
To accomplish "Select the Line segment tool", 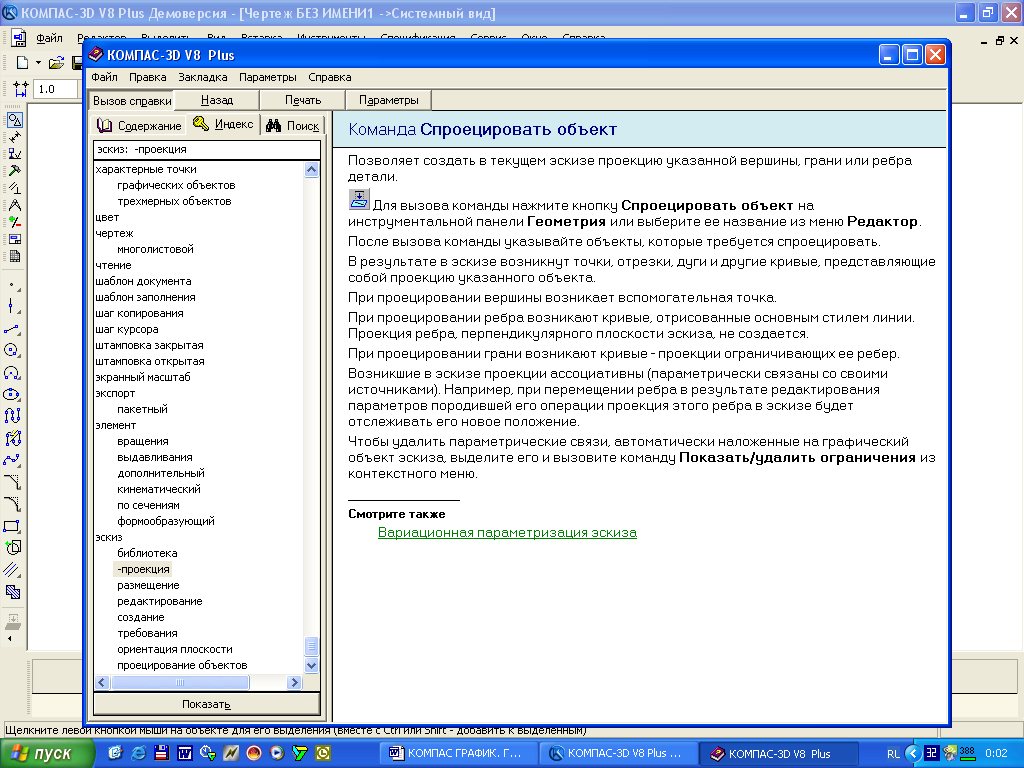I will [12, 329].
